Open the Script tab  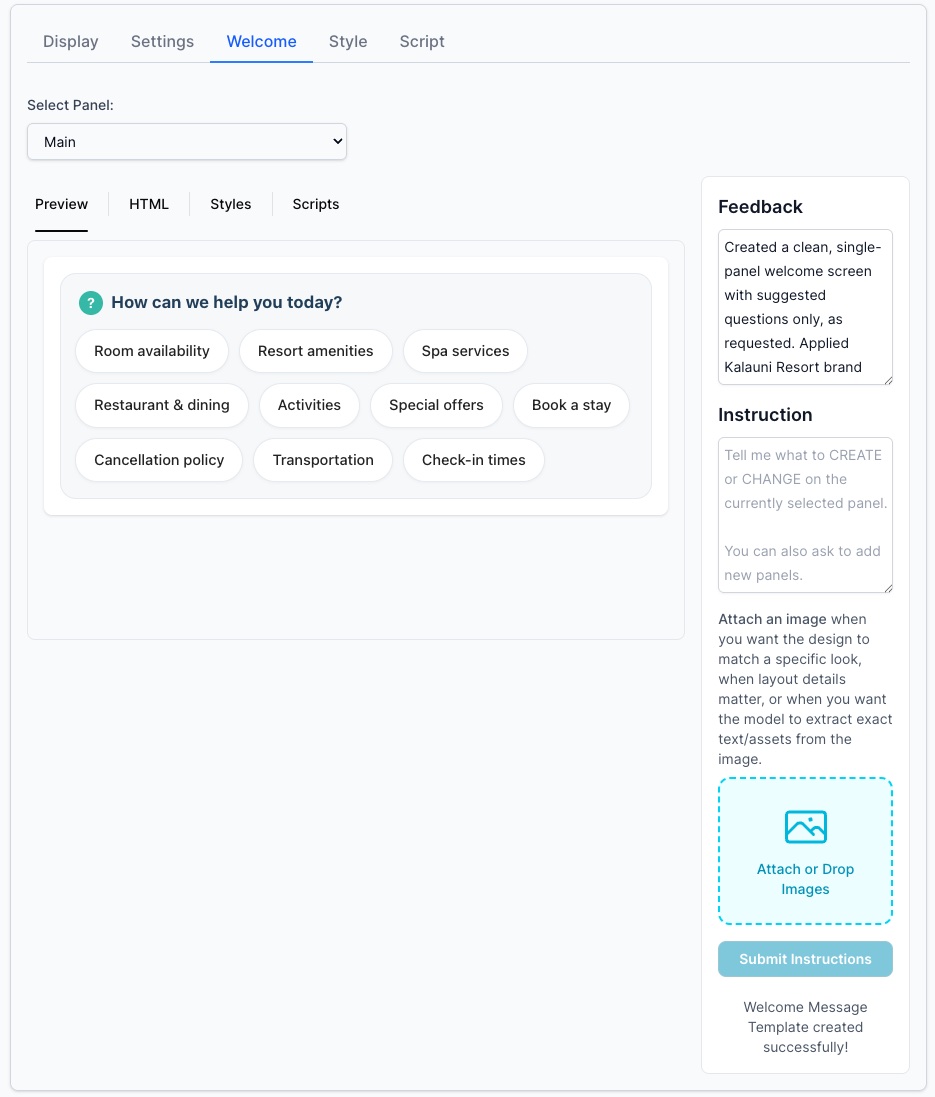[421, 41]
